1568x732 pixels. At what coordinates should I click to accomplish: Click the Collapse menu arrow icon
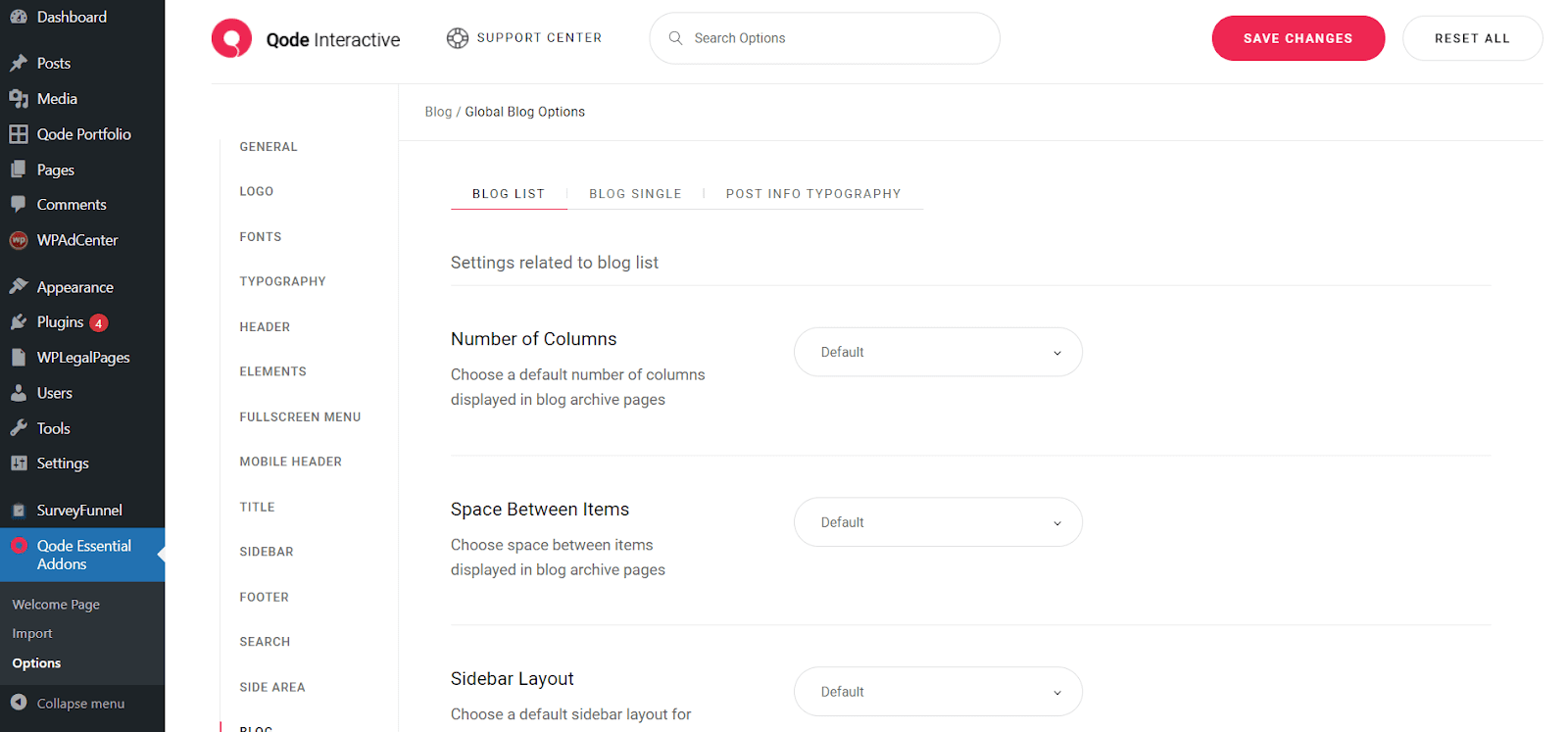(19, 703)
